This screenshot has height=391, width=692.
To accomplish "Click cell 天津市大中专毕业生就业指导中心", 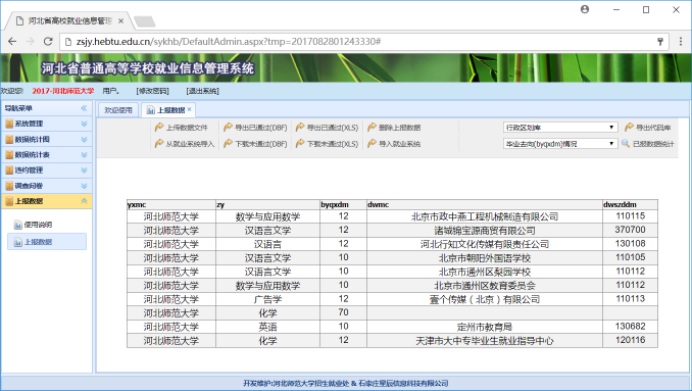I will pyautogui.click(x=485, y=341).
